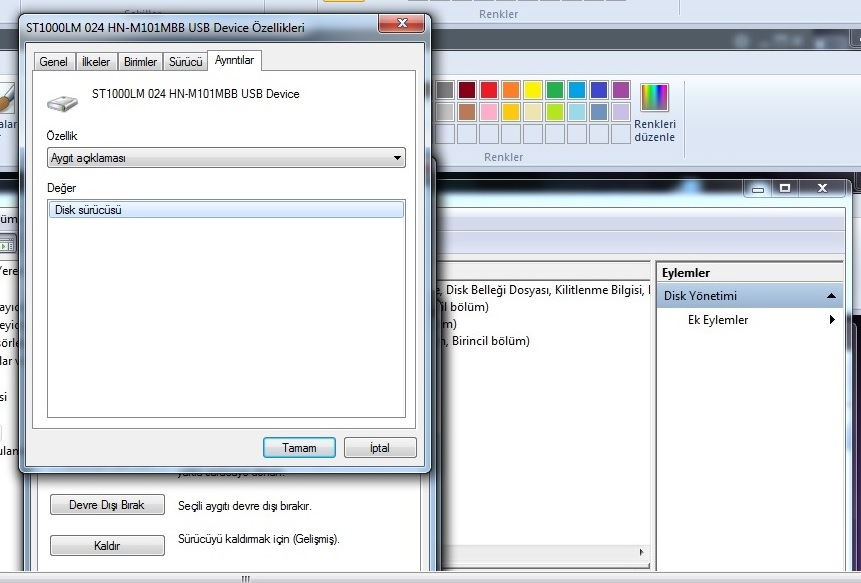This screenshot has width=861, height=583.
Task: Select the indigo color swatch in Paint
Action: click(599, 90)
